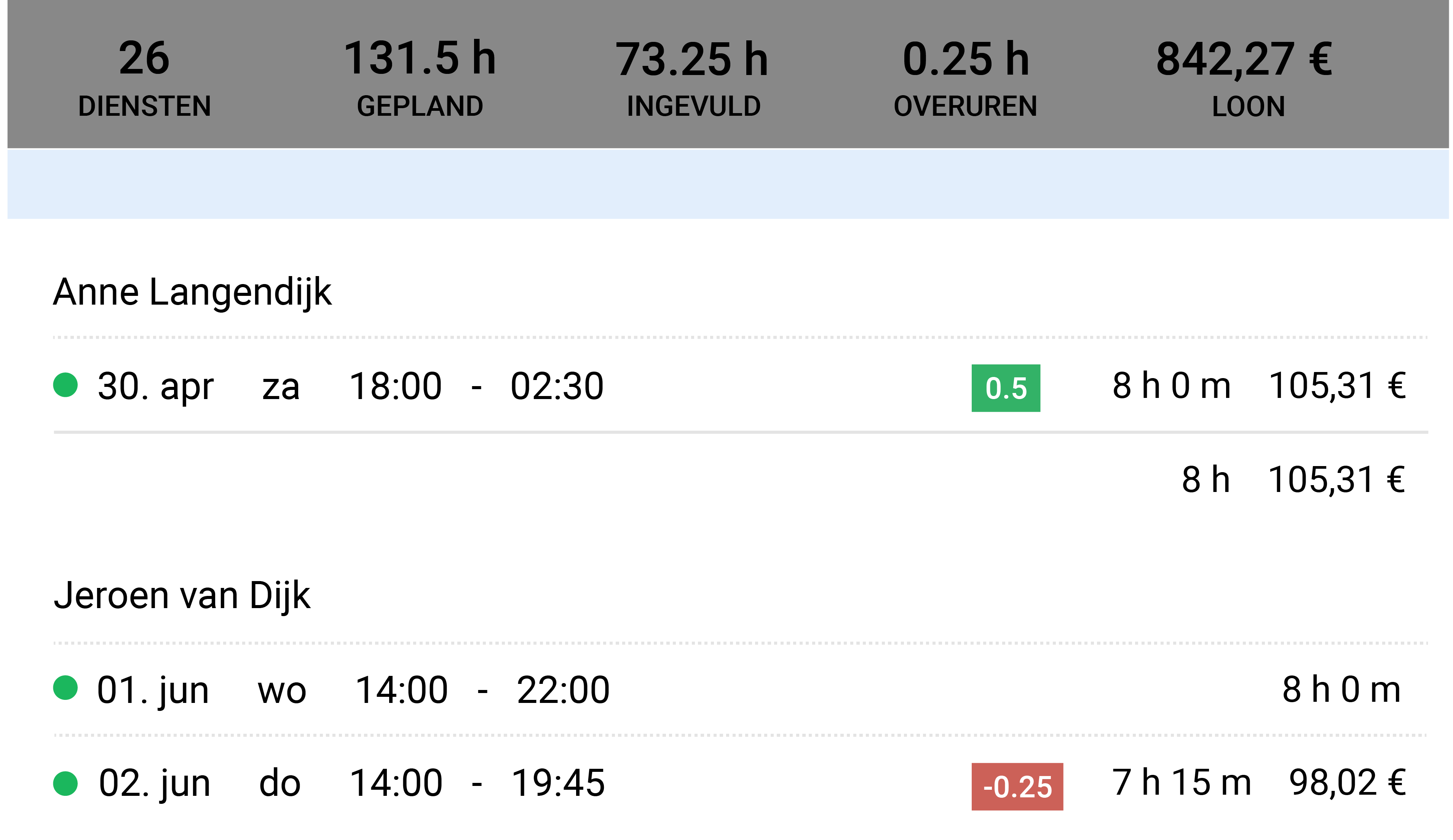Click Anne's 8 h subtotal
1453x840 pixels.
point(1206,479)
